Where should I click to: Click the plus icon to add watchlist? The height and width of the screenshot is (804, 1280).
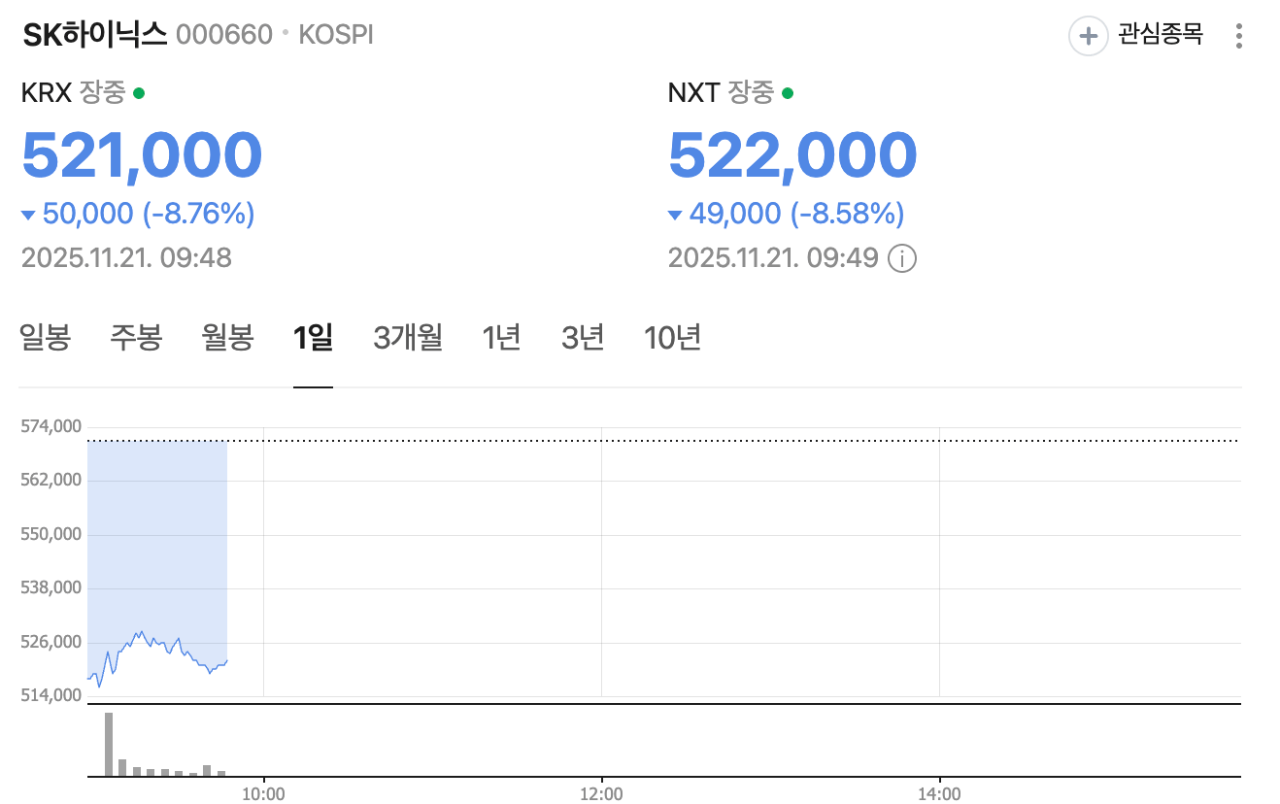pyautogui.click(x=1088, y=37)
